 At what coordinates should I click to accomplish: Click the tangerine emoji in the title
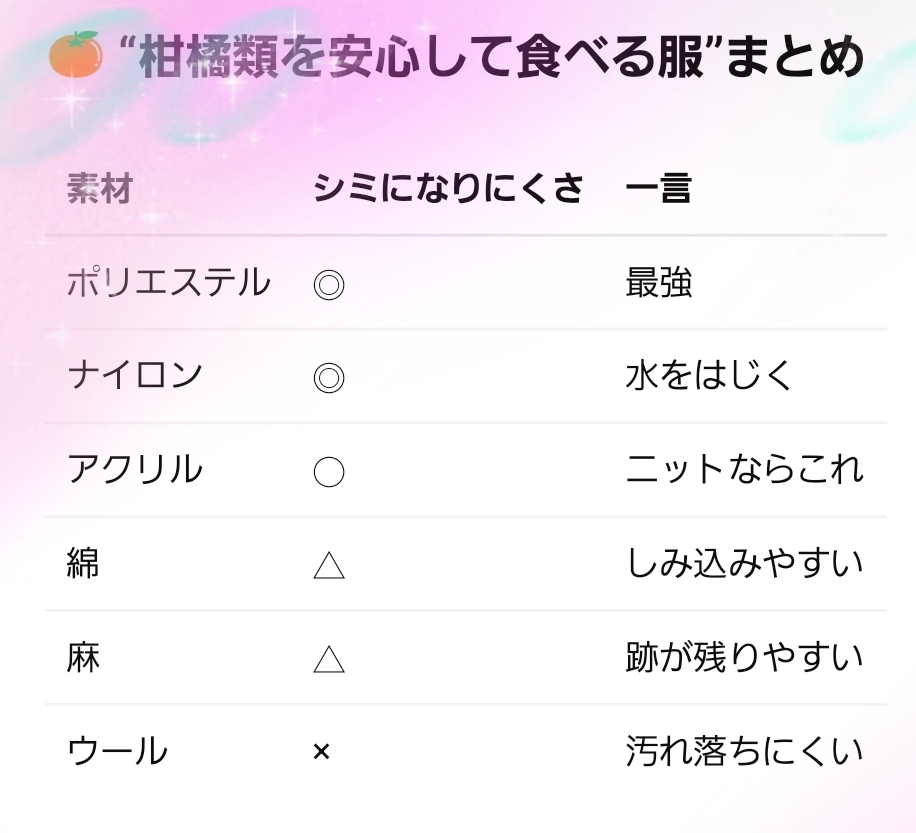tap(75, 54)
